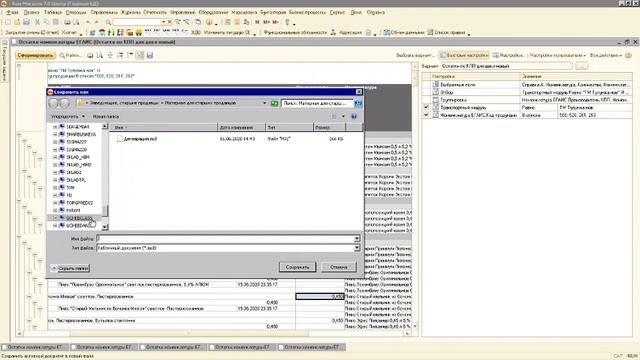Open the Настройки пользователя dropdown
Viewport: 640px width, 360px height.
(558, 55)
